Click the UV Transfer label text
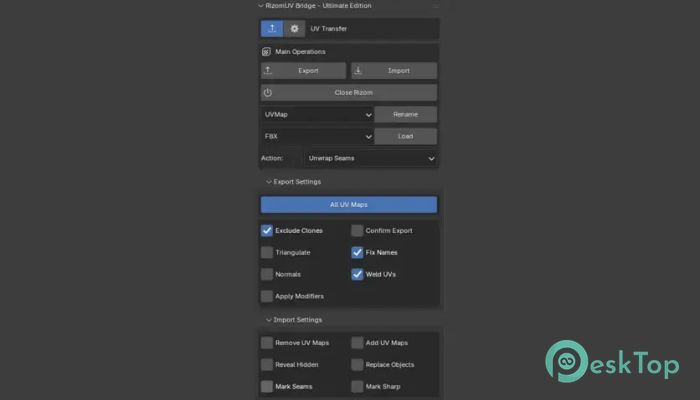 [x=329, y=29]
